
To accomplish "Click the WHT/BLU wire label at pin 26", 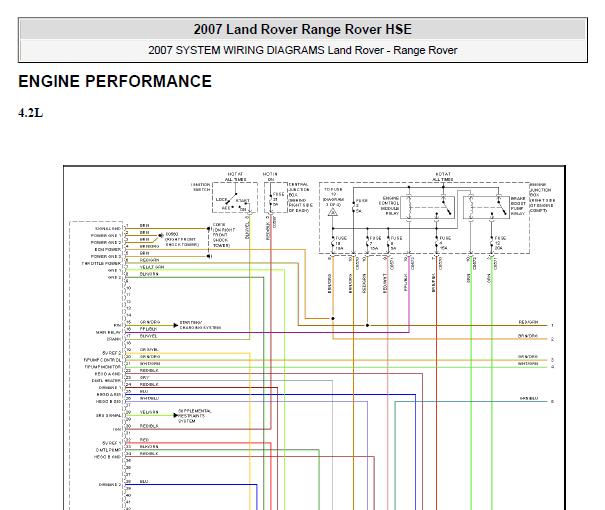I will tap(149, 398).
